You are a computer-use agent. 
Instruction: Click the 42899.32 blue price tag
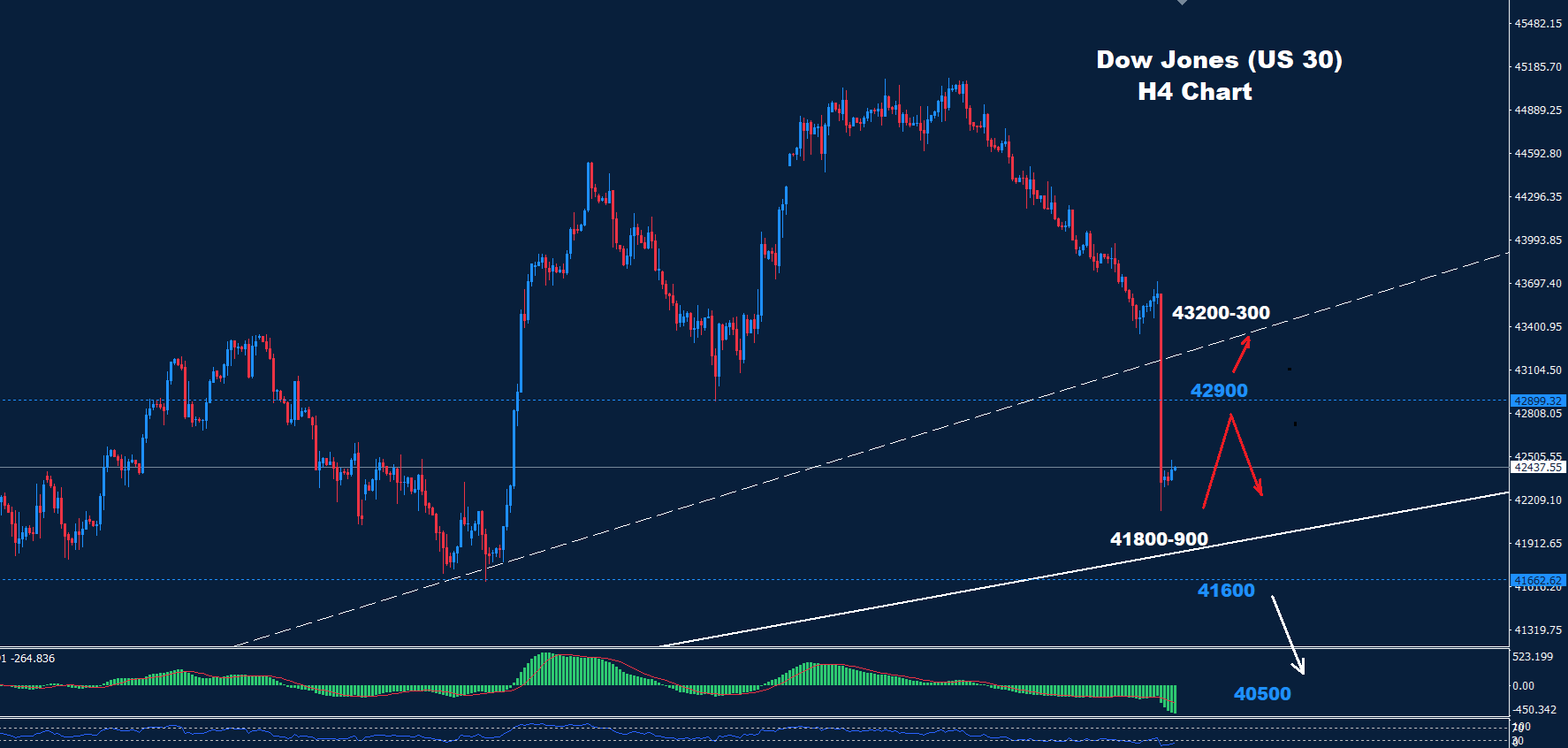coord(1537,401)
